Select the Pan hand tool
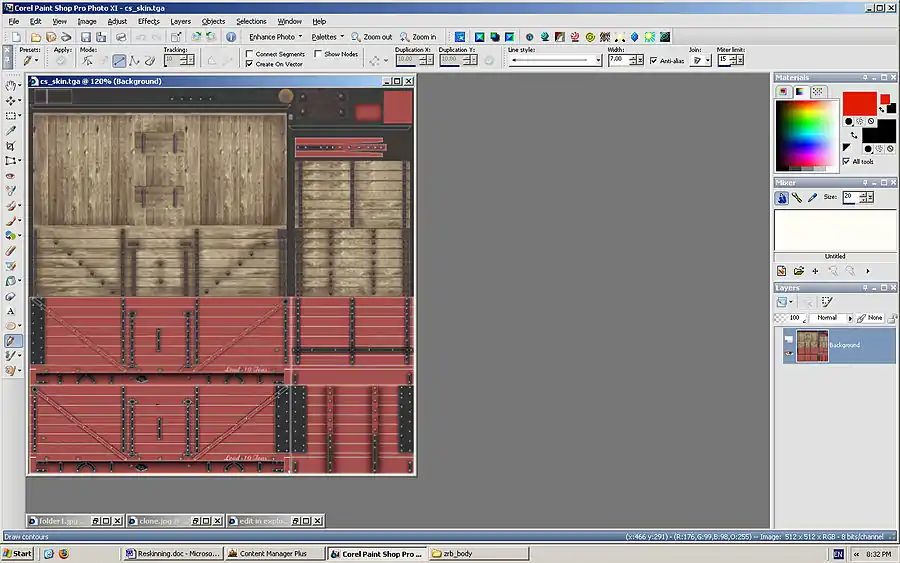900x563 pixels. click(12, 86)
